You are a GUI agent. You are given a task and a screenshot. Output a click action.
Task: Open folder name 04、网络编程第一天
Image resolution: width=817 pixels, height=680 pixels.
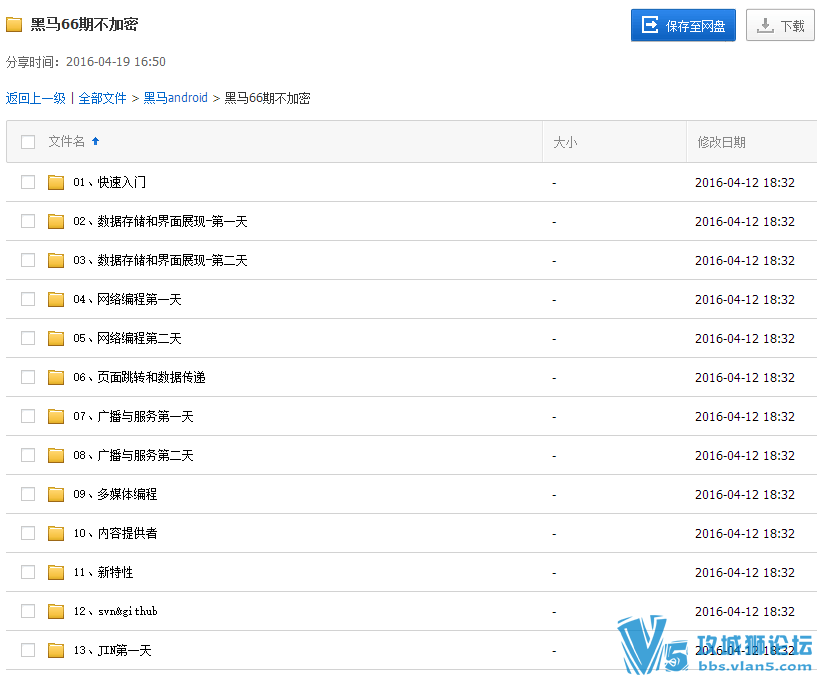[x=127, y=300]
